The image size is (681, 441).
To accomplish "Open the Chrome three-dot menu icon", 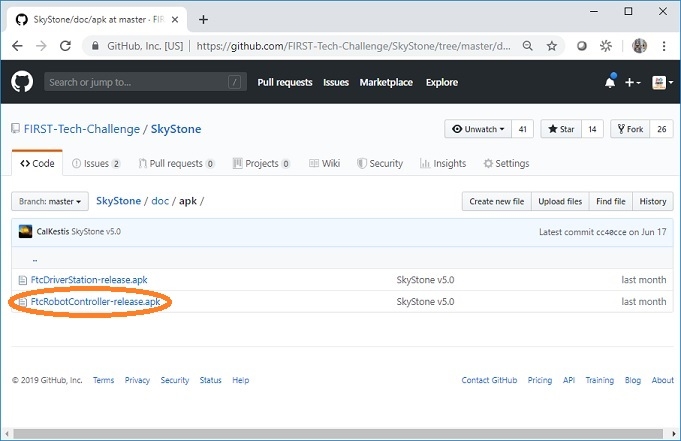I will click(665, 46).
